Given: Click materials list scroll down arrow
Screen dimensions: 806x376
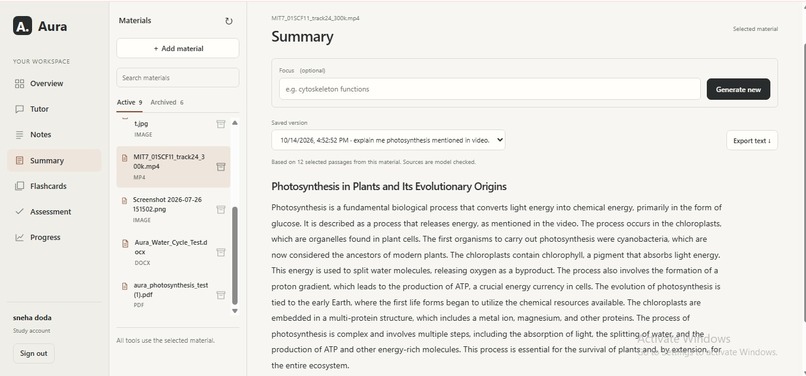Looking at the screenshot, I should pos(235,311).
